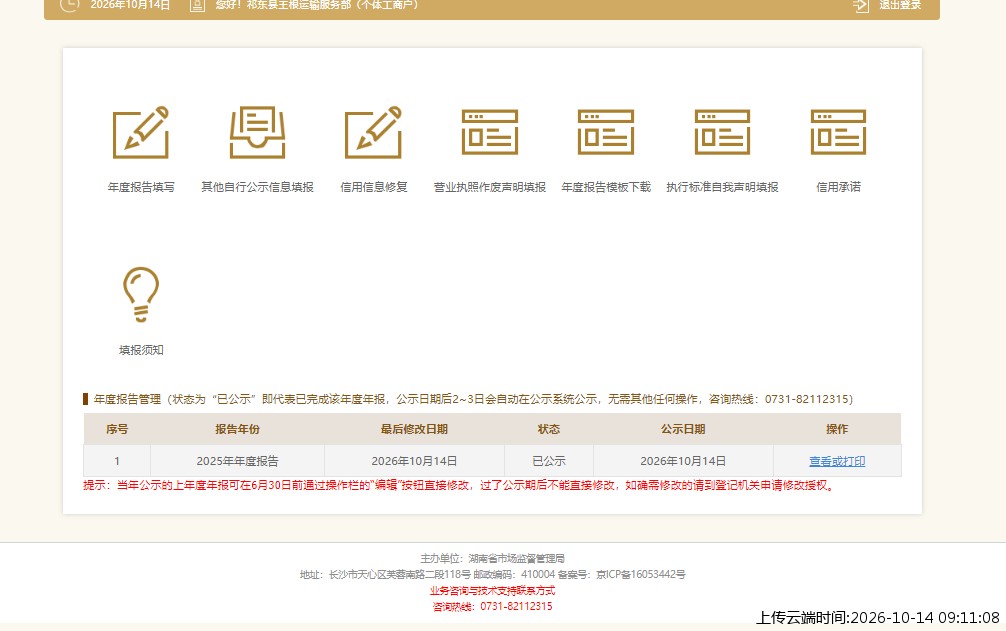The width and height of the screenshot is (1006, 631).
Task: Click the clock icon beside the date
Action: 69,5
